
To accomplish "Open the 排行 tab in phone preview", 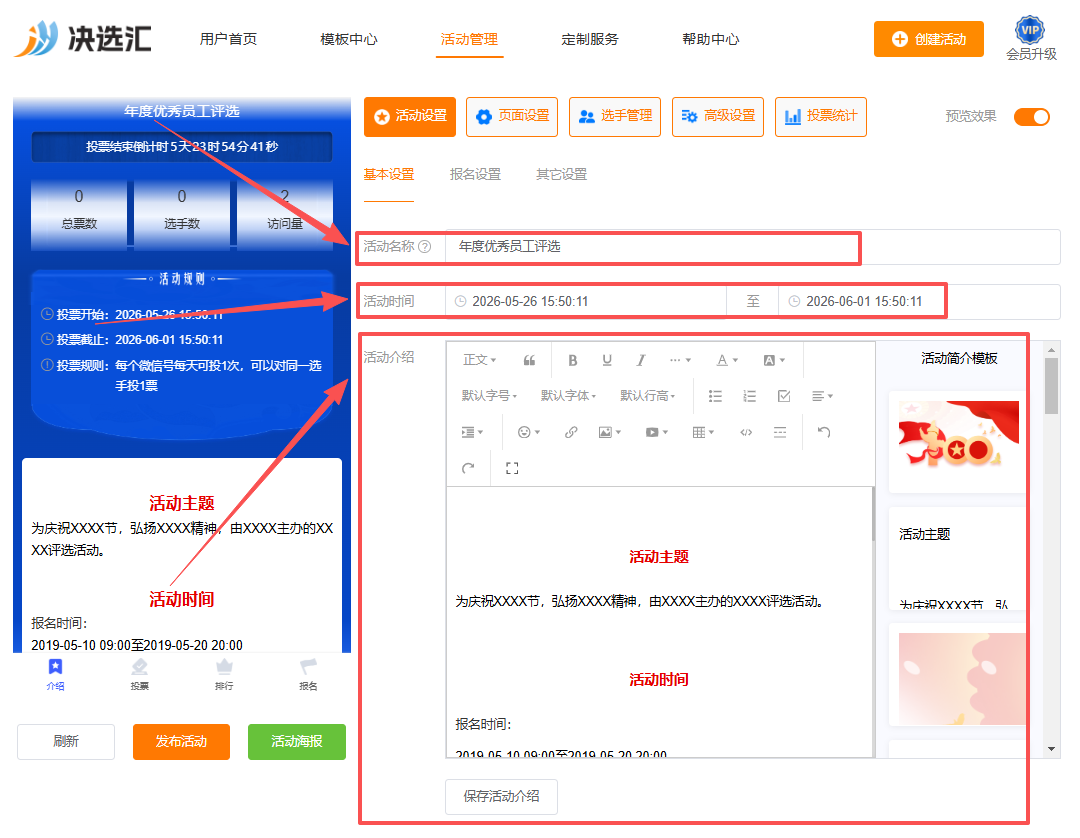I will point(224,674).
